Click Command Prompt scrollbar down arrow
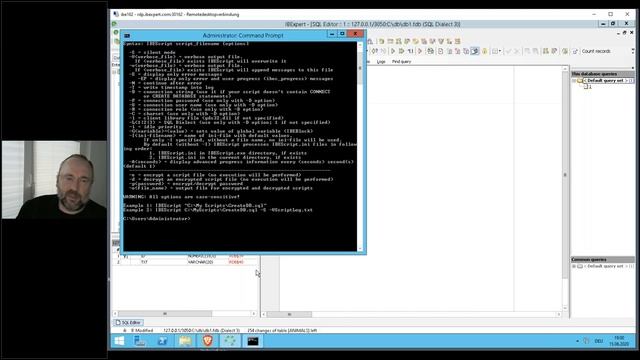Image resolution: width=640 pixels, height=360 pixels. point(360,249)
